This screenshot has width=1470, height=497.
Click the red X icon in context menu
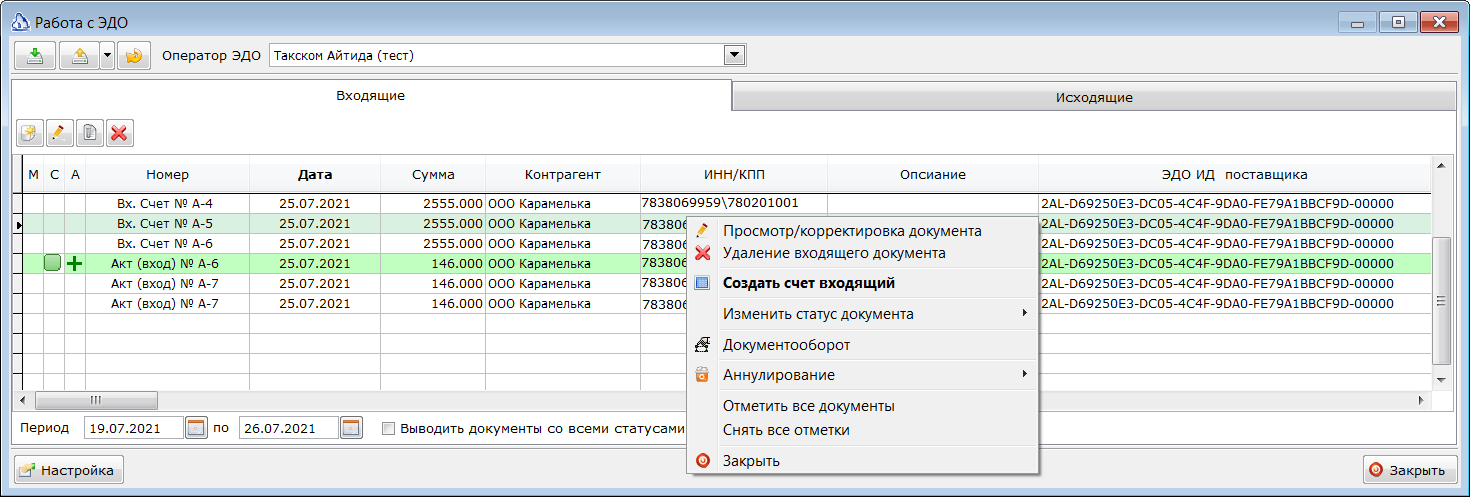702,253
